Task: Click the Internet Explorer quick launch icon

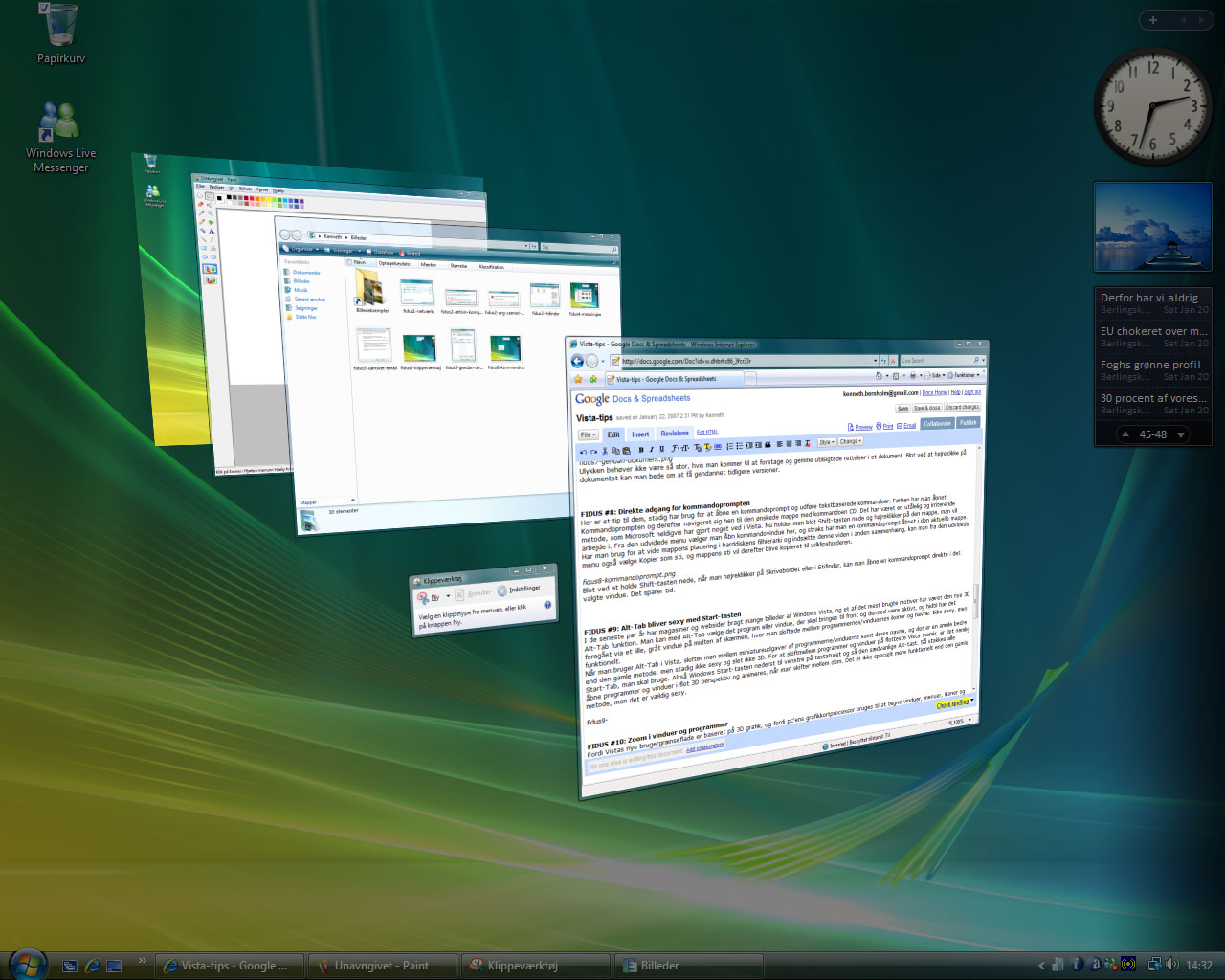Action: click(92, 966)
